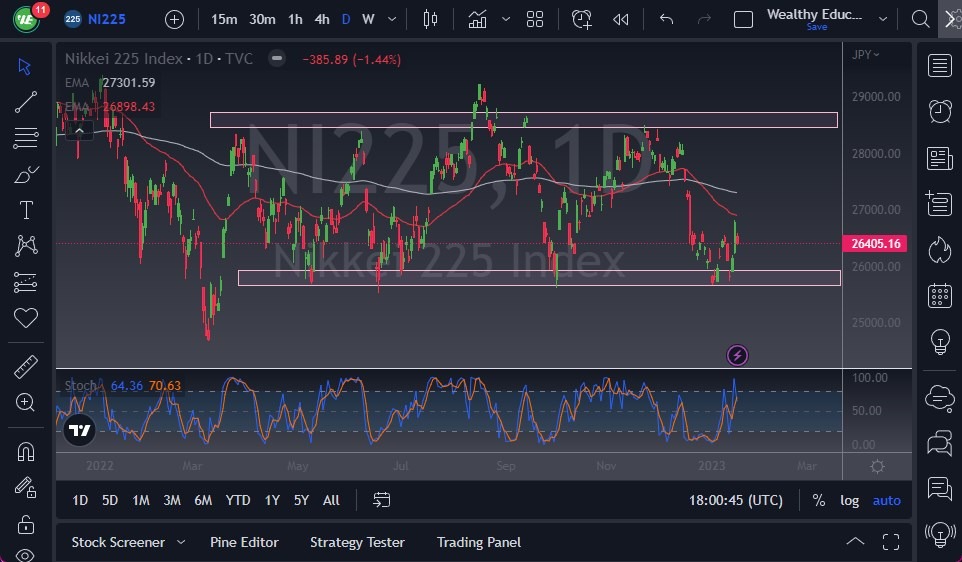Open the candlestick chart style icon

tap(431, 19)
